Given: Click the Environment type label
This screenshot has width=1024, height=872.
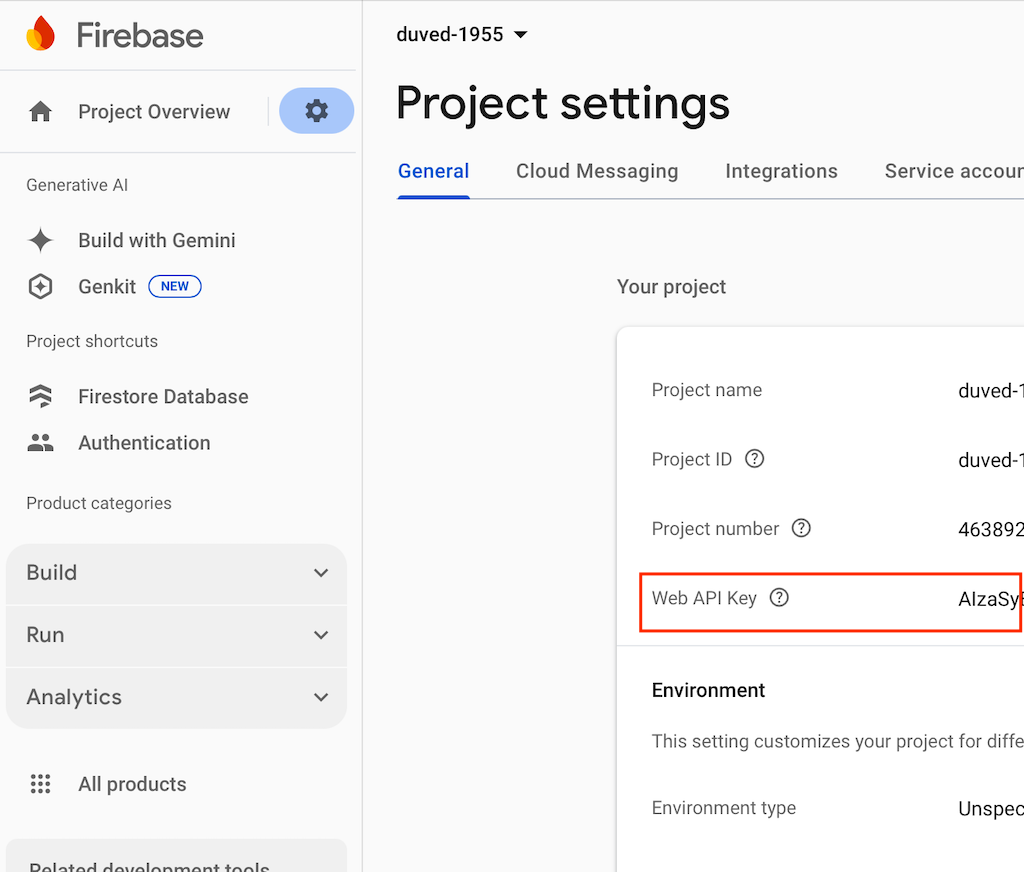Looking at the screenshot, I should pos(724,808).
